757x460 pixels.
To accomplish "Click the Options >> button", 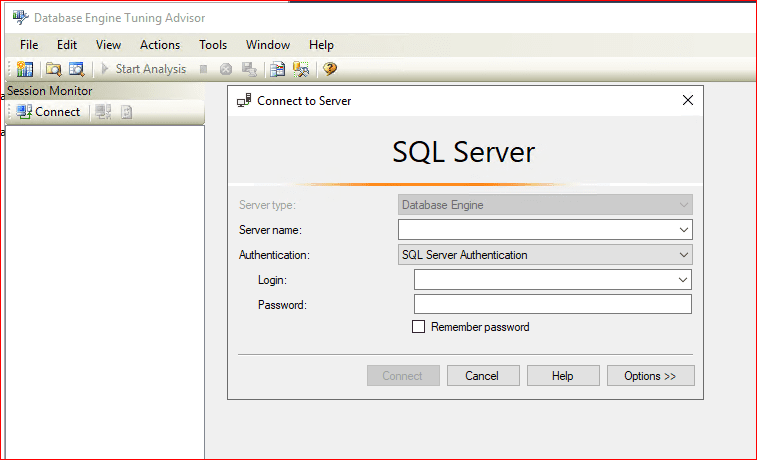I will coord(650,376).
